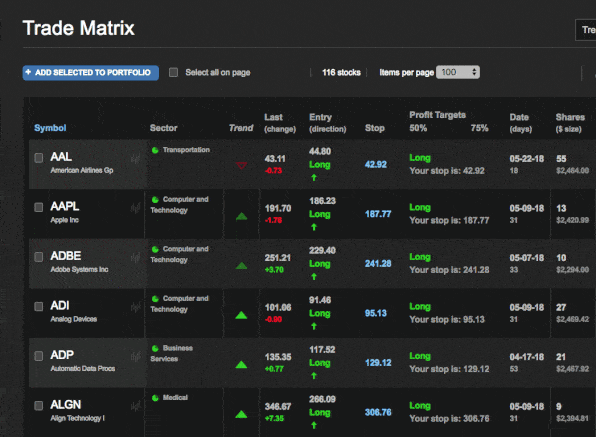Click stop value 187.77 for AAPL
This screenshot has height=437, width=596.
pos(378,214)
